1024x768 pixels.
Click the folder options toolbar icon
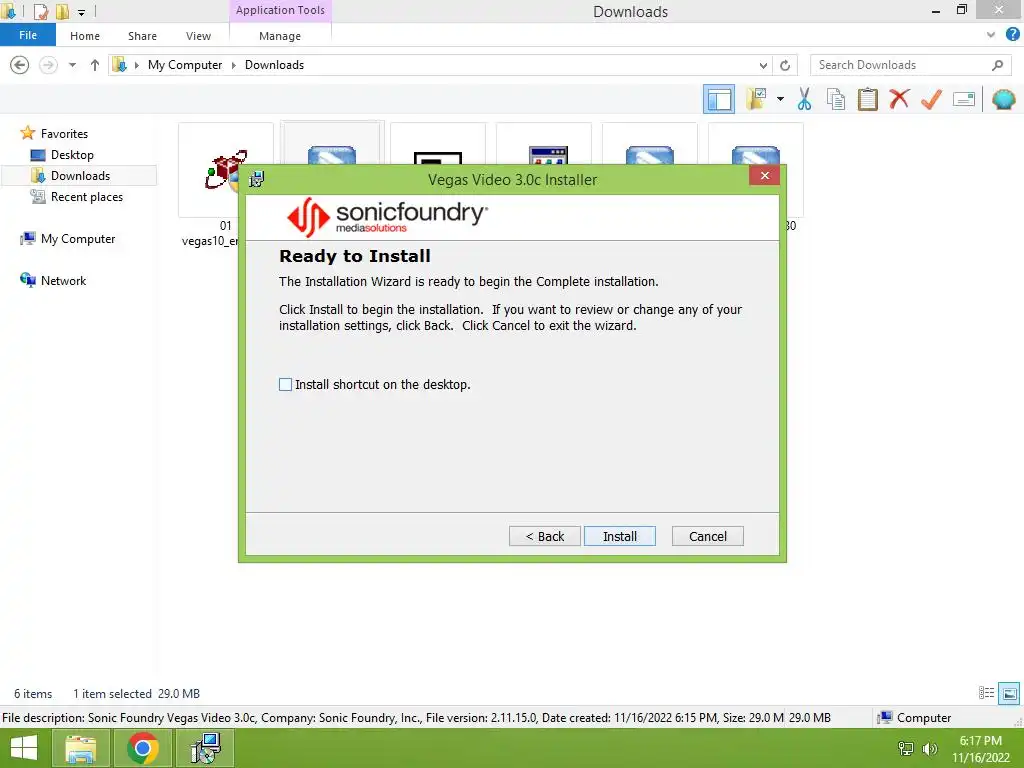(756, 99)
